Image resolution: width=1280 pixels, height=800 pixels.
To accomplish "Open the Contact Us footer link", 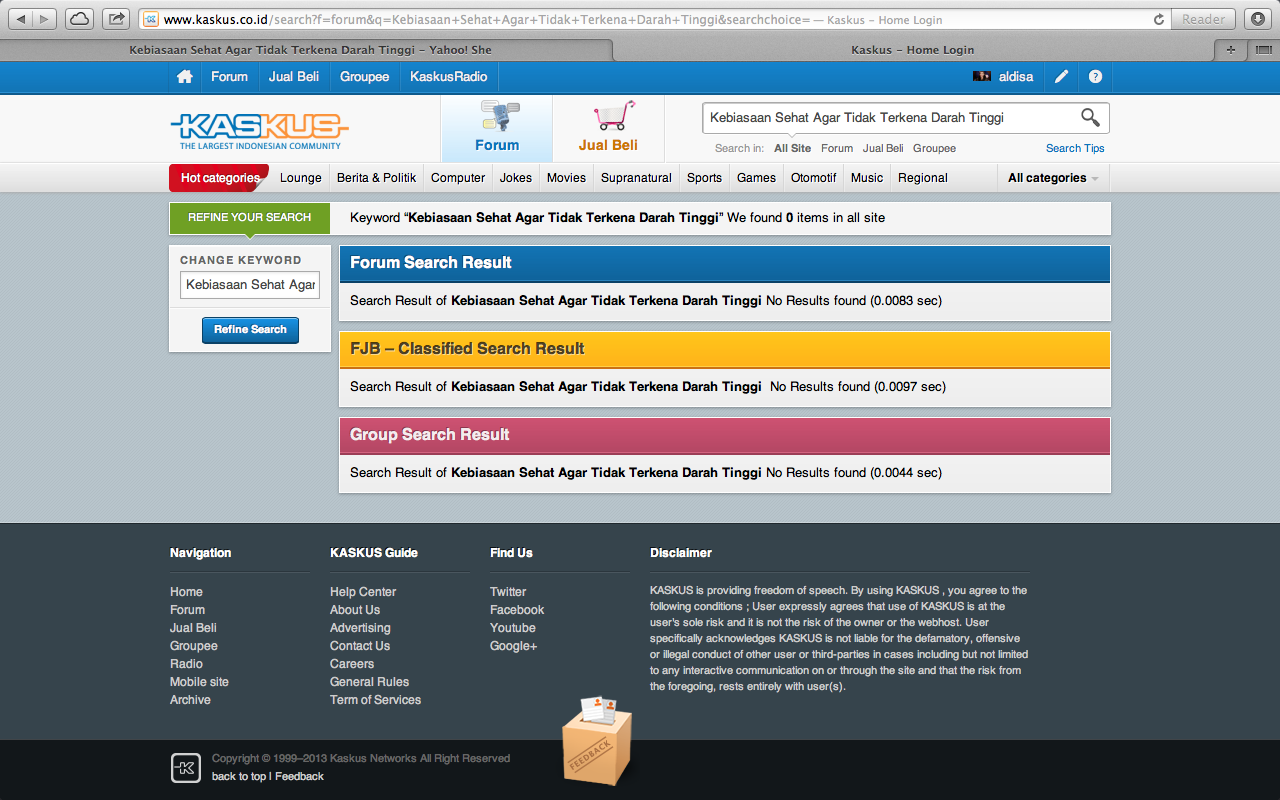I will (360, 646).
